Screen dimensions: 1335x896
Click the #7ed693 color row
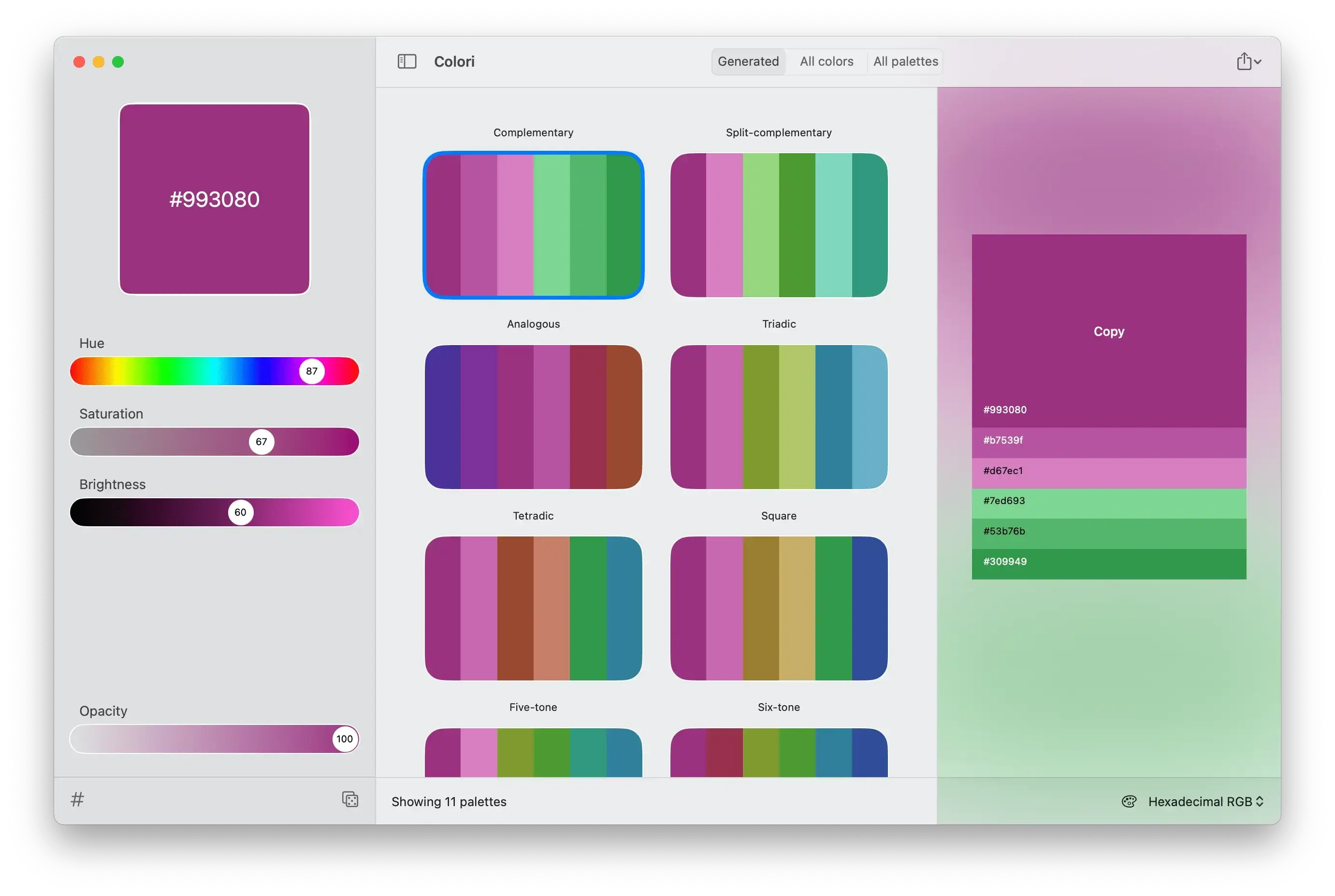pos(1108,503)
